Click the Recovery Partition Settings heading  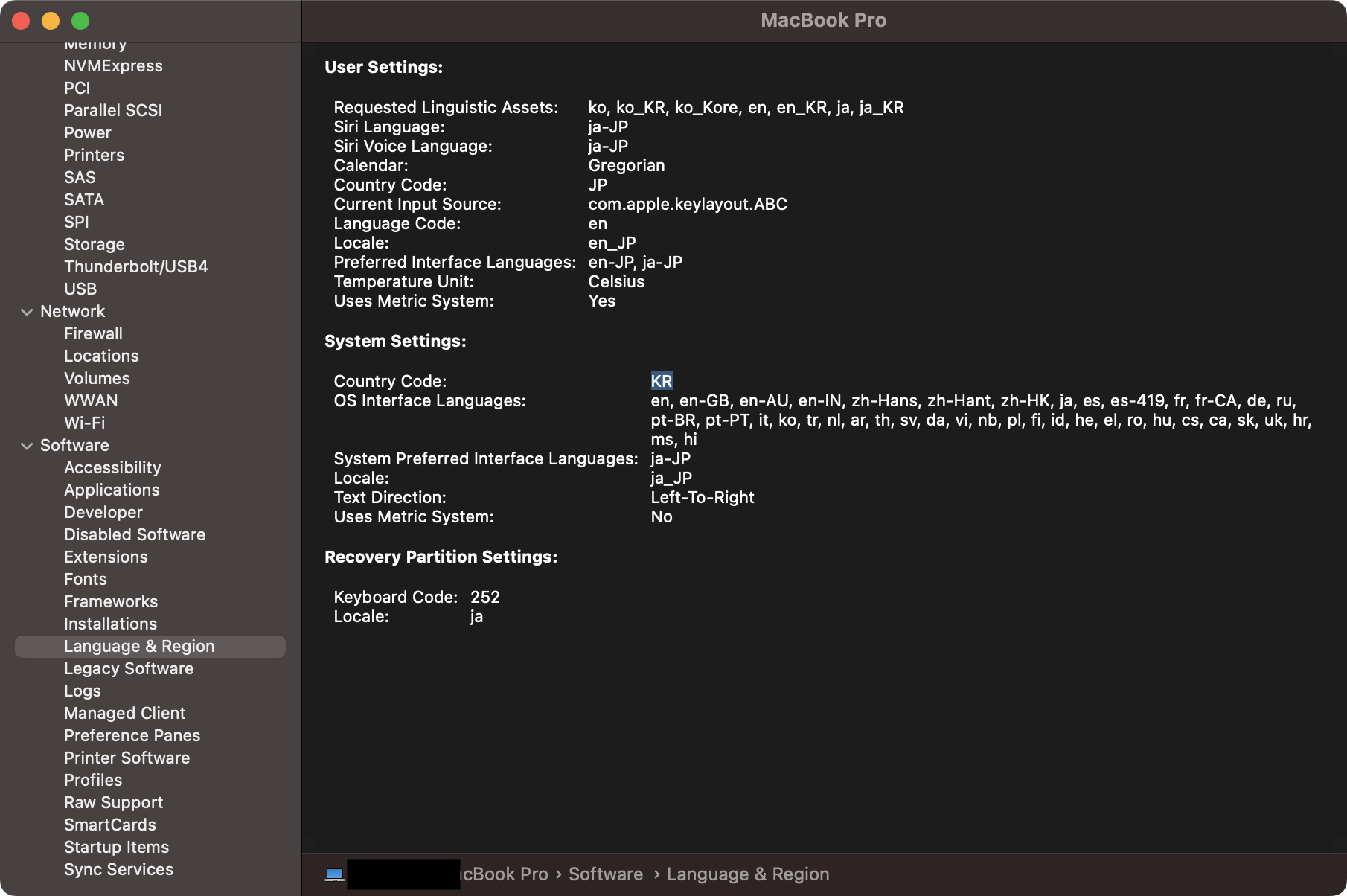pos(441,557)
